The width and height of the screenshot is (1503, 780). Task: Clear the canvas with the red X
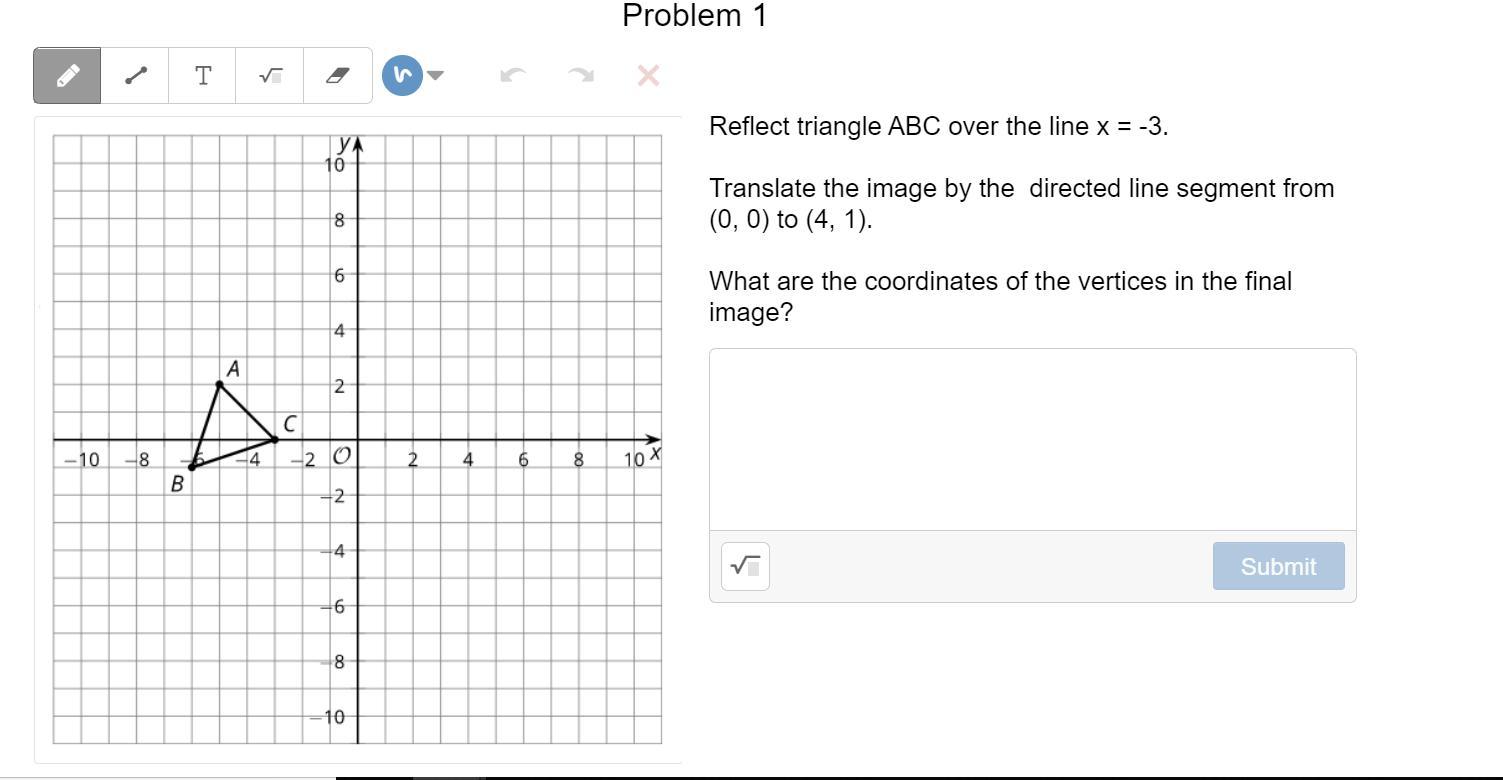(x=648, y=75)
